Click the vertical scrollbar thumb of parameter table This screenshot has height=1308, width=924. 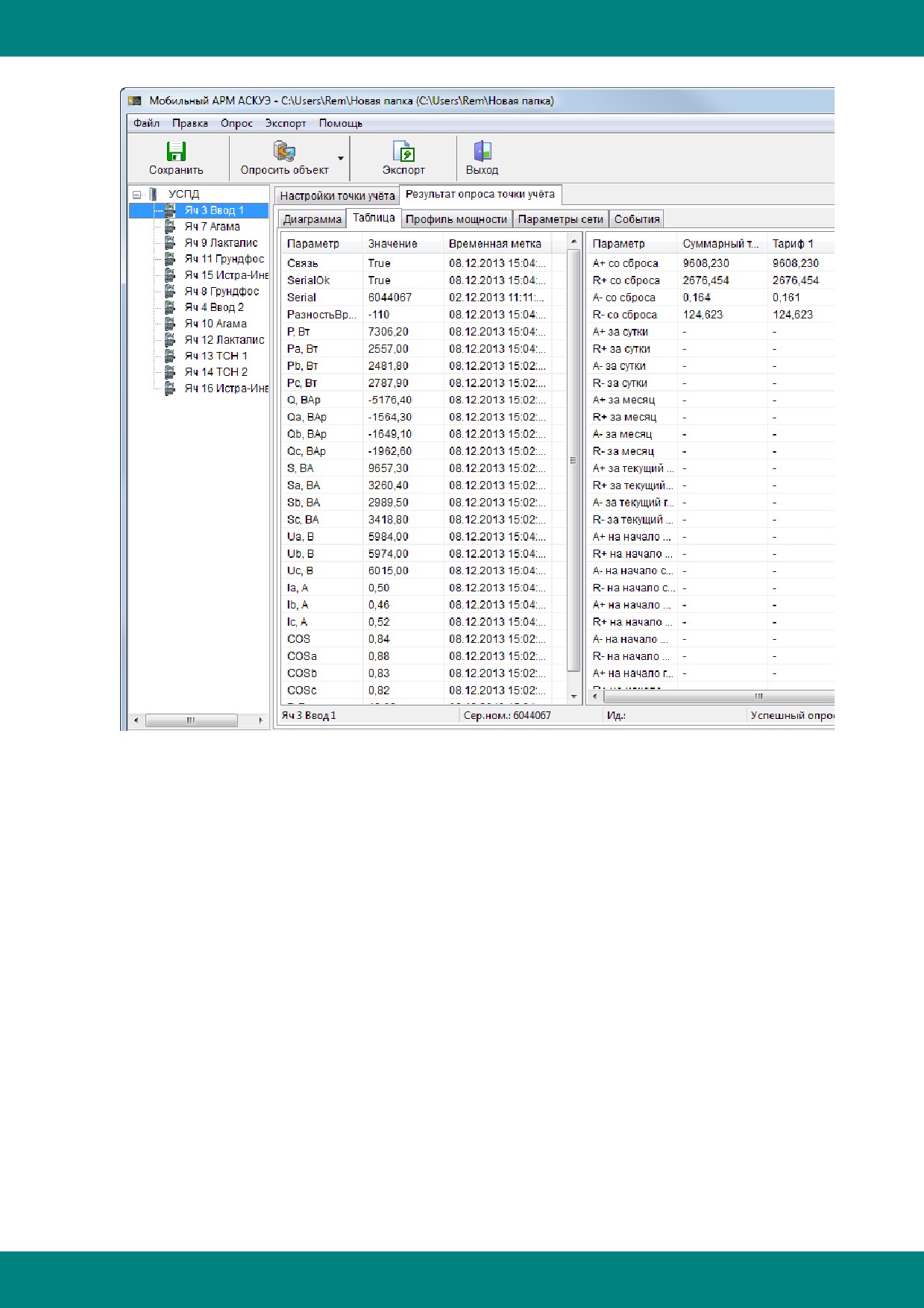[x=573, y=460]
